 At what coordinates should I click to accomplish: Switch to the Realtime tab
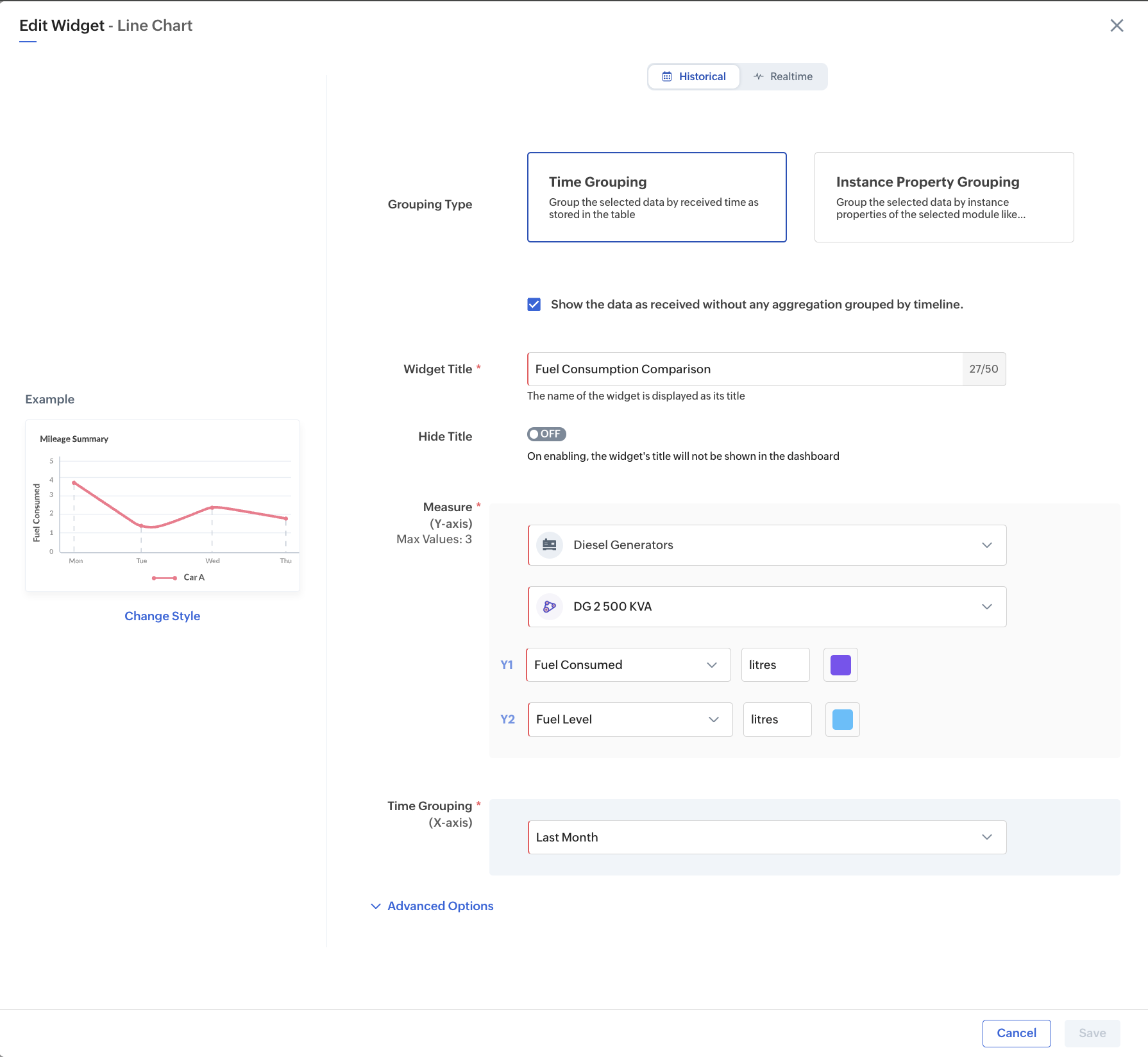[x=783, y=76]
